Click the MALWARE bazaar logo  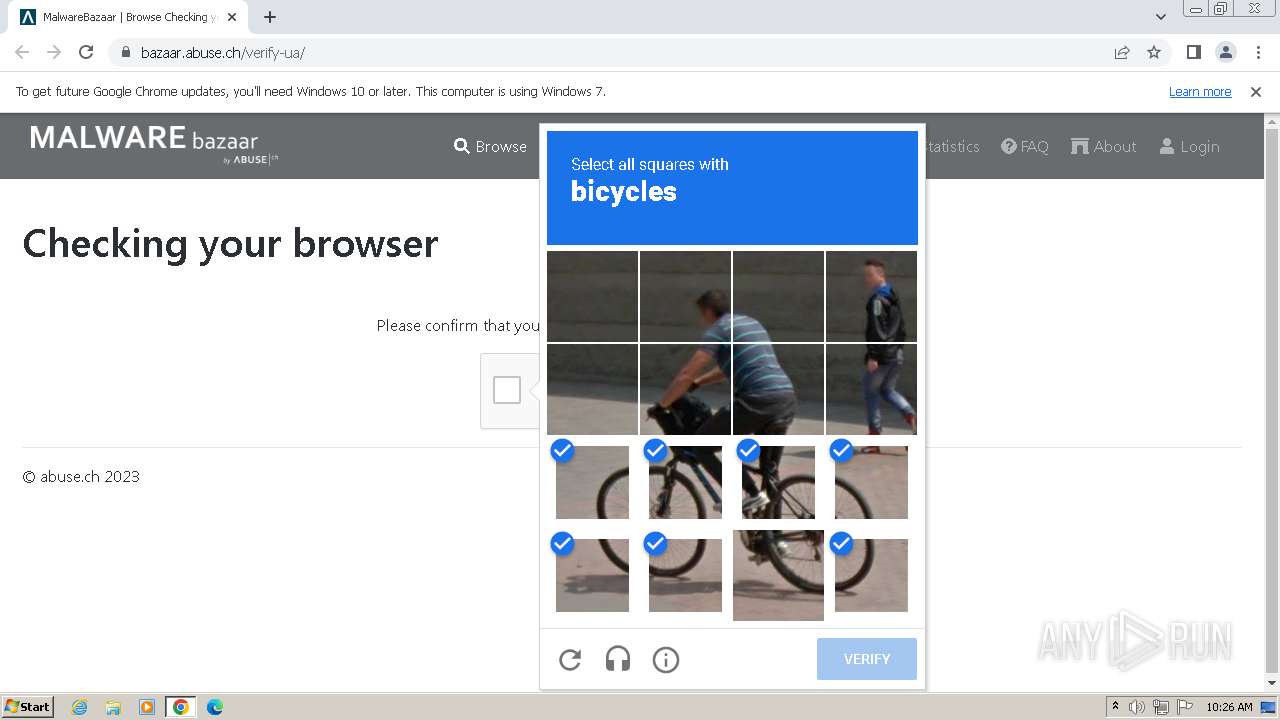tap(154, 144)
